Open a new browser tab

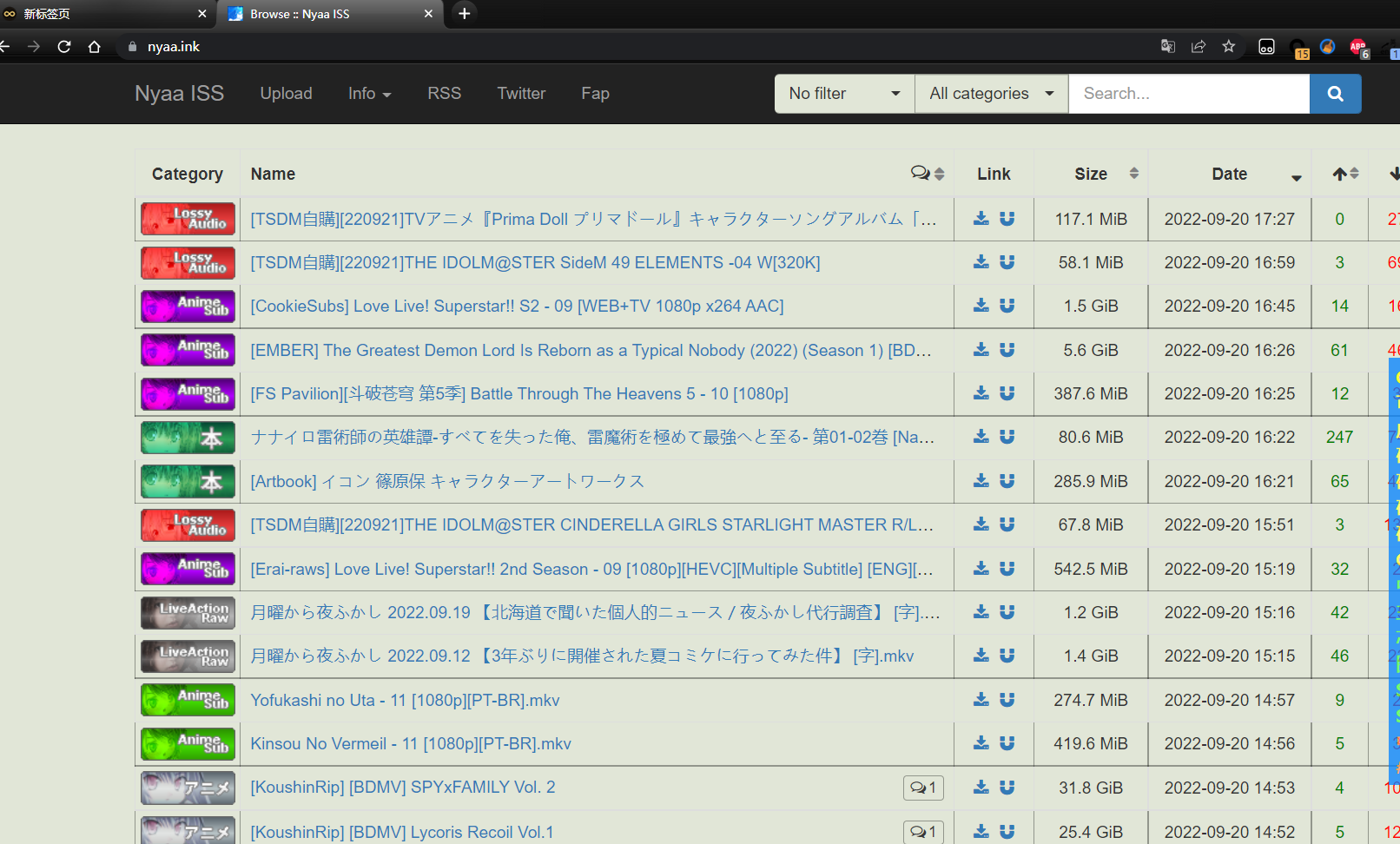tap(465, 14)
